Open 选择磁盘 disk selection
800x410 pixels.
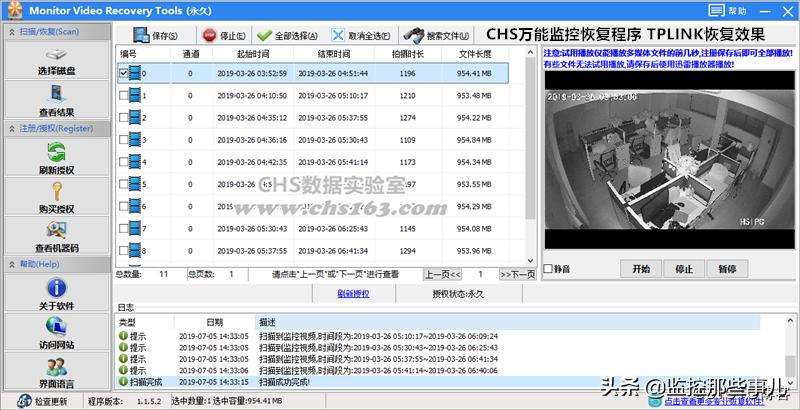pos(57,61)
